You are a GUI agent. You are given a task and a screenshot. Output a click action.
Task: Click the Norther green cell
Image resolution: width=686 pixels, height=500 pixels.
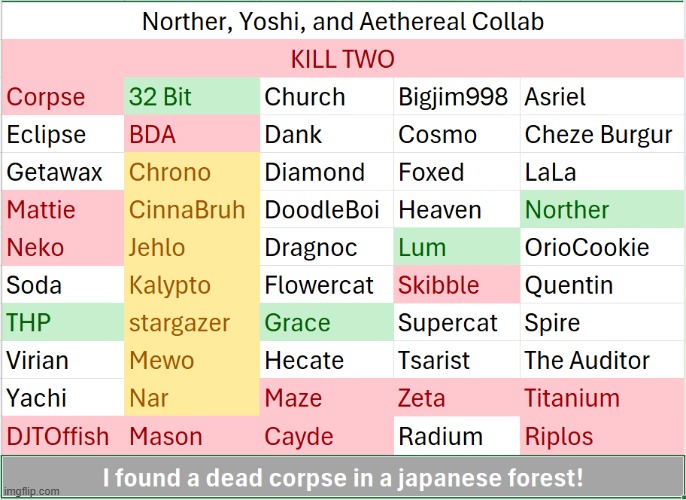point(602,210)
